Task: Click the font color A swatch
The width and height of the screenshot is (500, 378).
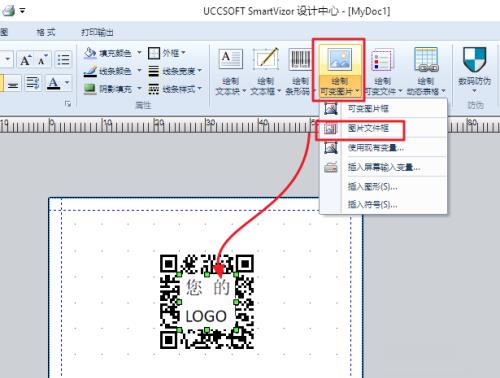Action: click(x=54, y=82)
